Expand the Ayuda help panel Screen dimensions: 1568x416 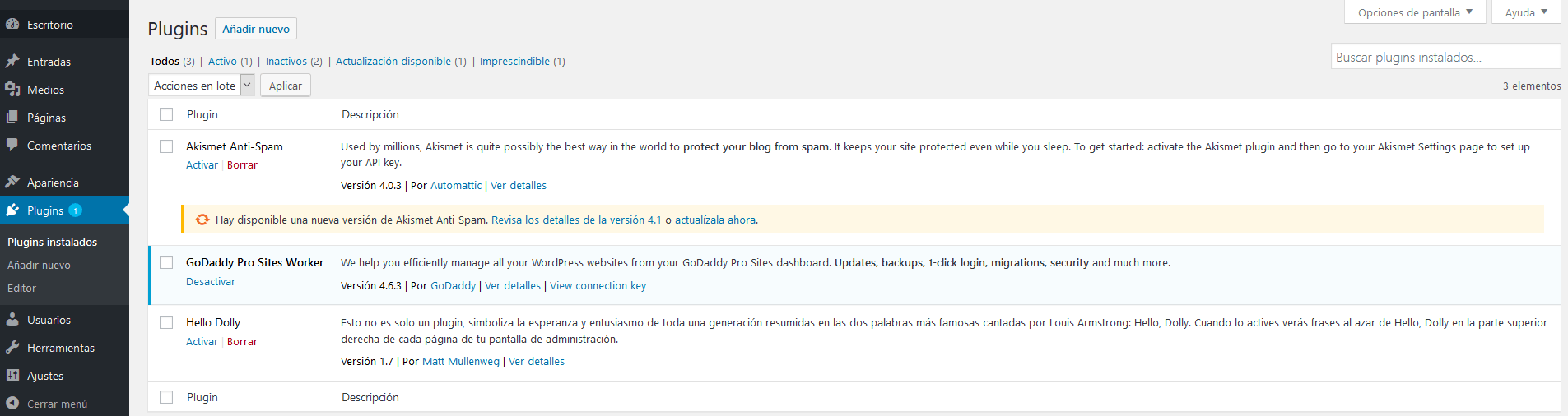pos(1526,12)
